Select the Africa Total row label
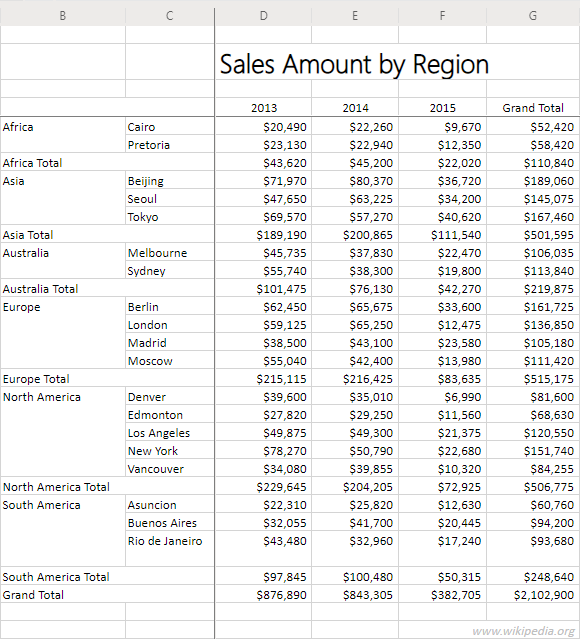Viewport: 580px width, 639px height. [x=32, y=163]
